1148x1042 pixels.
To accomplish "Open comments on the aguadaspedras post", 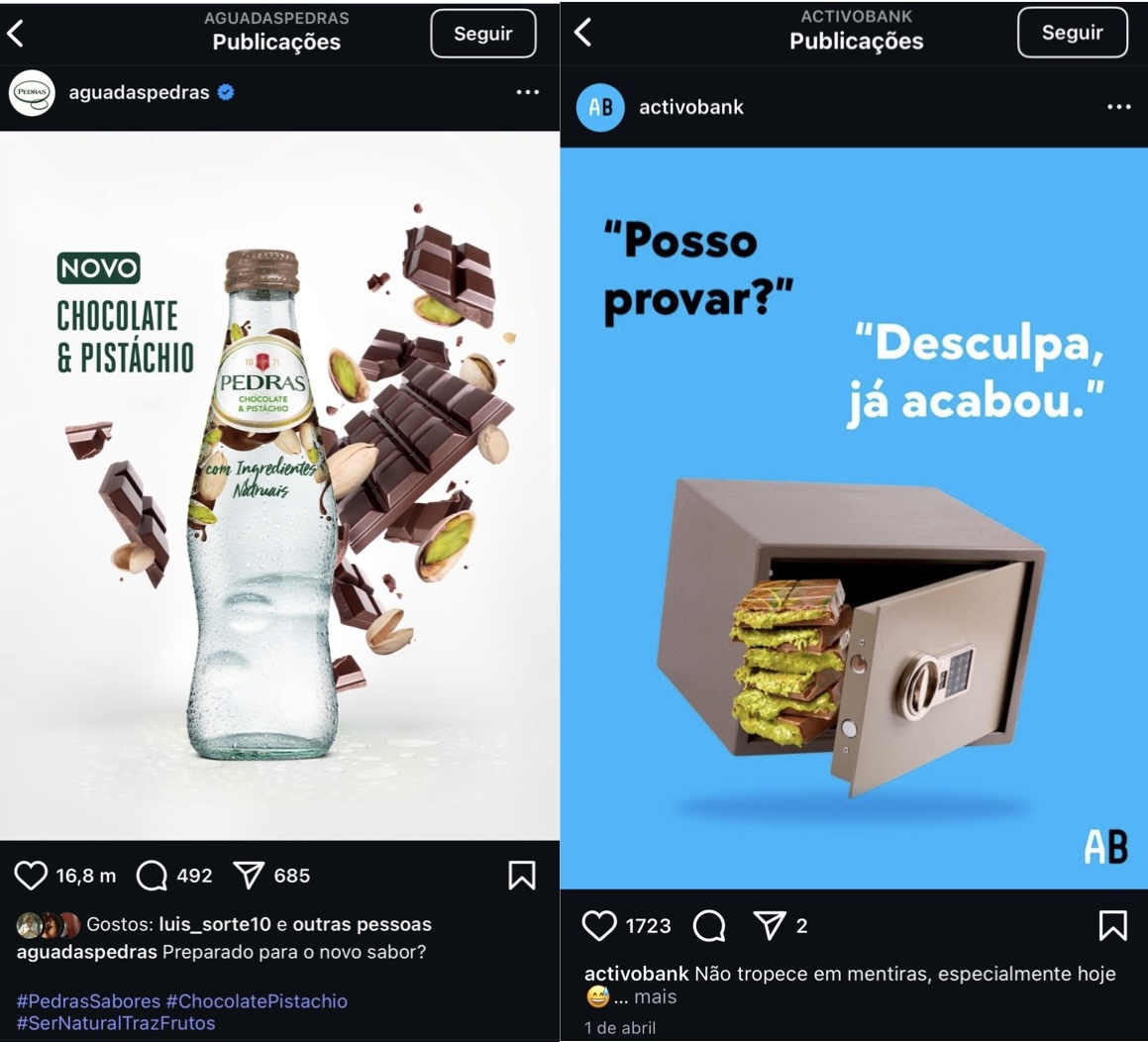I will click(152, 875).
